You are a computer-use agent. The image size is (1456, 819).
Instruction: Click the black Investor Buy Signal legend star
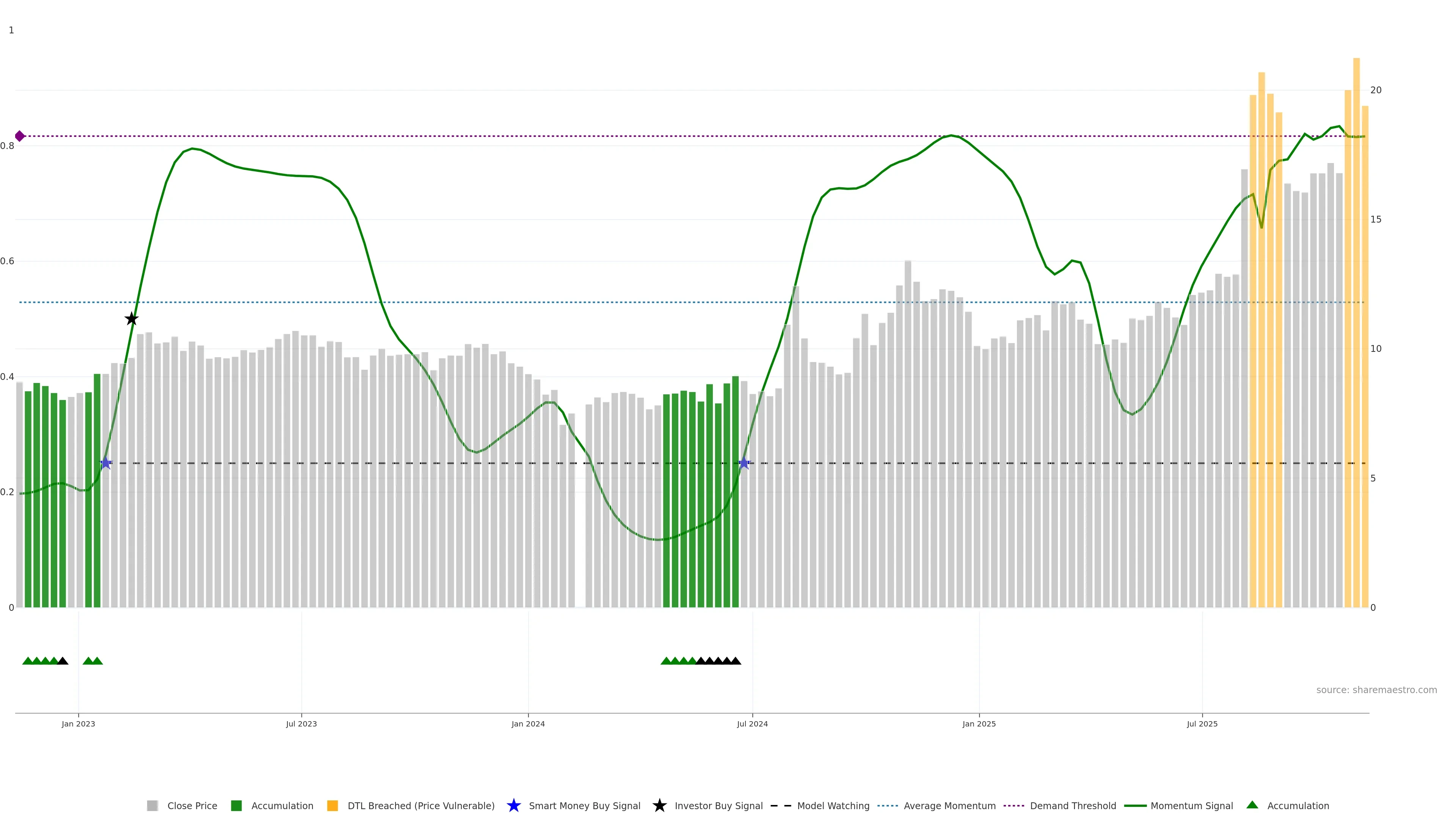pos(660,805)
